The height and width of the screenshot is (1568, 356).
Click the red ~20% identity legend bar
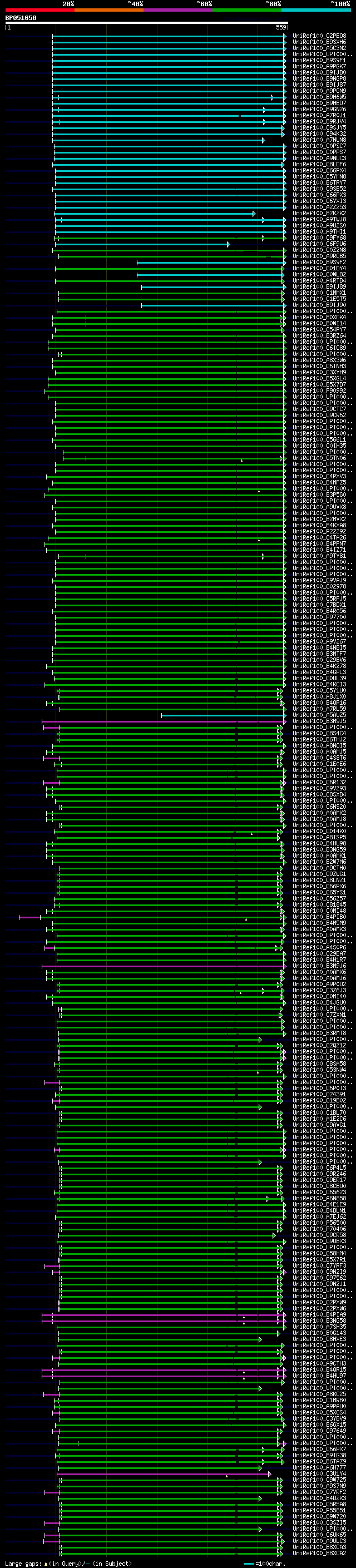[39, 10]
